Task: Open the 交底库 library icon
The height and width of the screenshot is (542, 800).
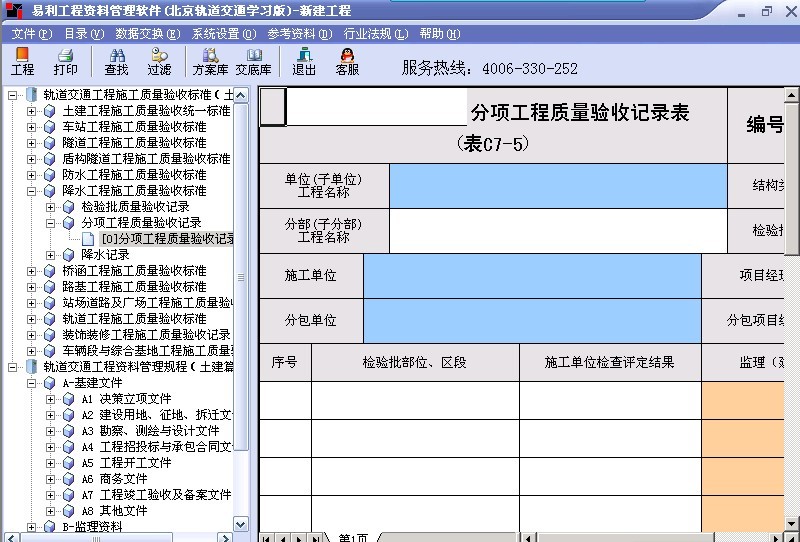Action: click(253, 61)
